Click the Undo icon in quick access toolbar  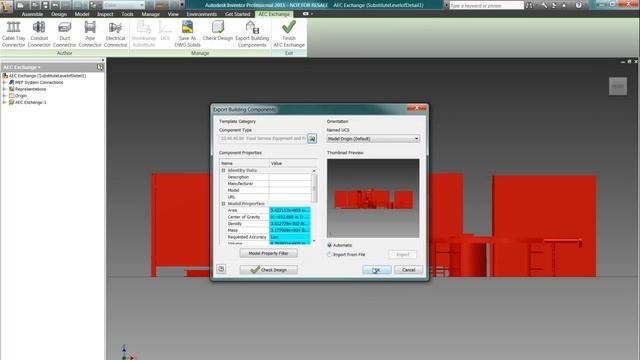coord(56,5)
